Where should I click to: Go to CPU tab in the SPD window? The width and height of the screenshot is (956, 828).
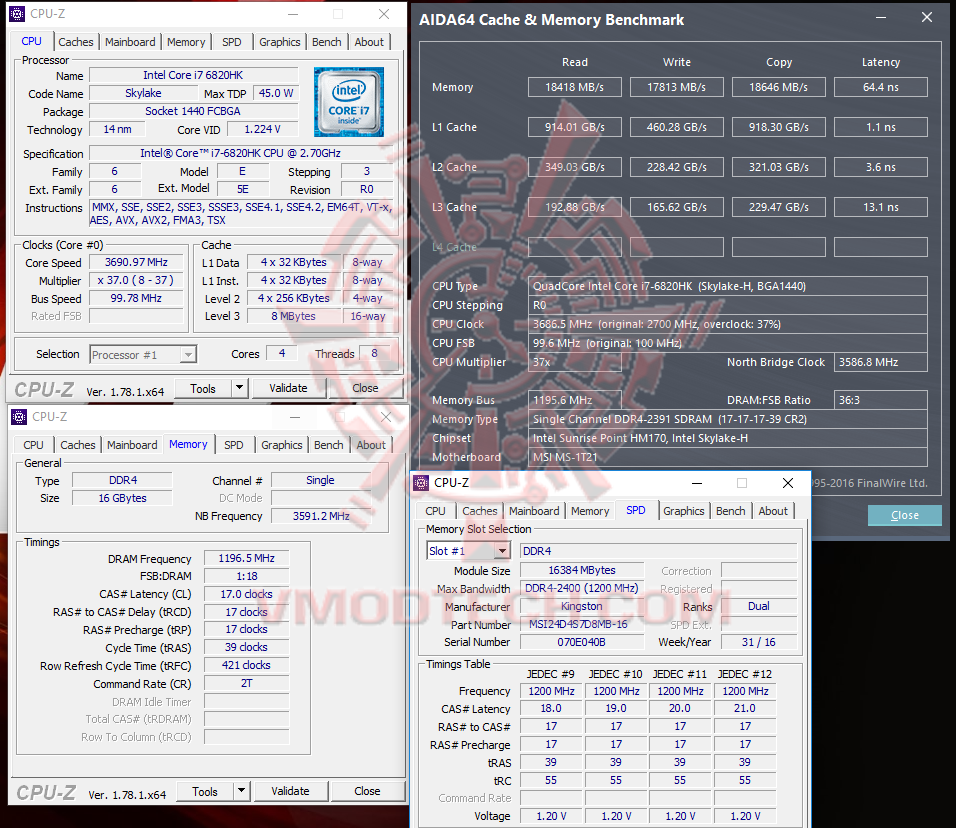435,511
